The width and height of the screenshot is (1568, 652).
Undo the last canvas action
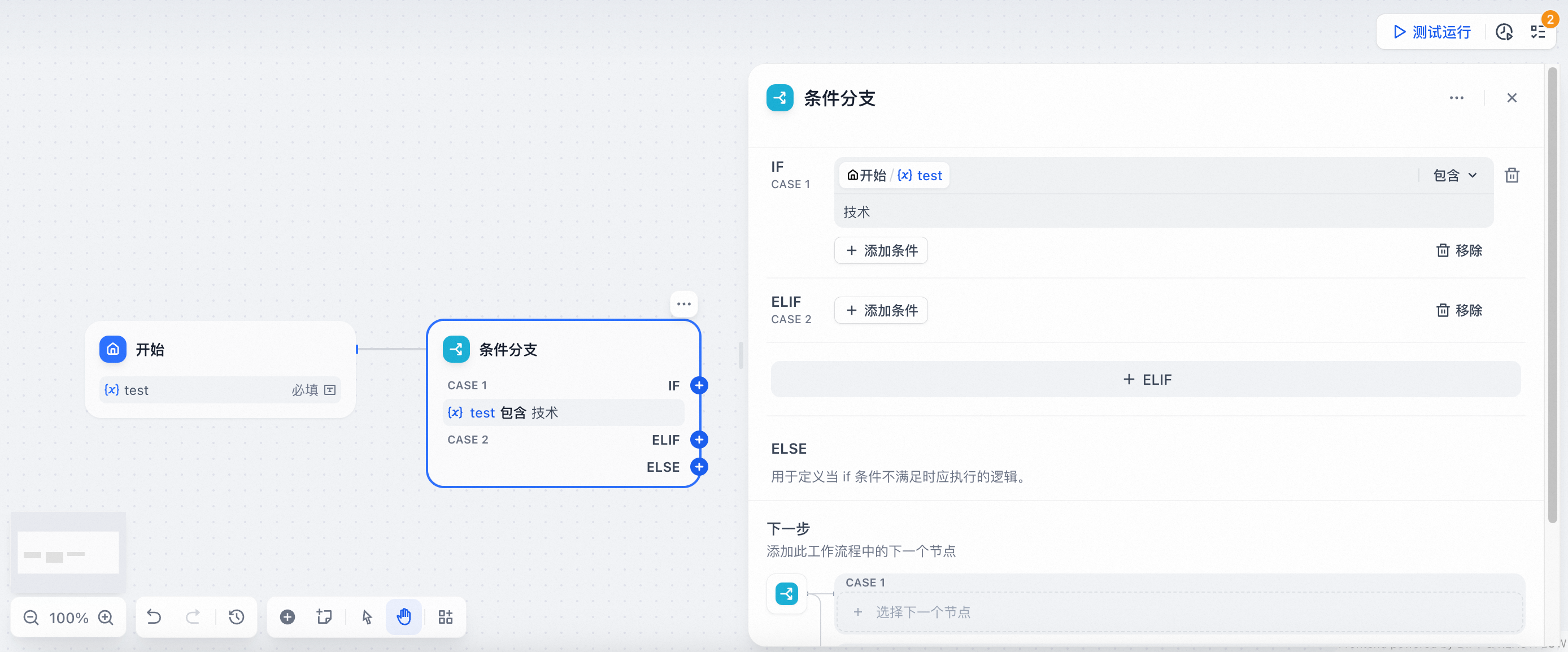pos(154,618)
